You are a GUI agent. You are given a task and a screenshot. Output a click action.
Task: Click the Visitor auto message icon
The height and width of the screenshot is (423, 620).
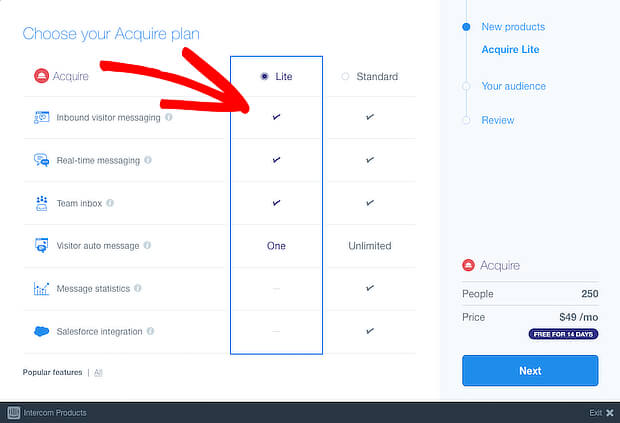click(42, 245)
